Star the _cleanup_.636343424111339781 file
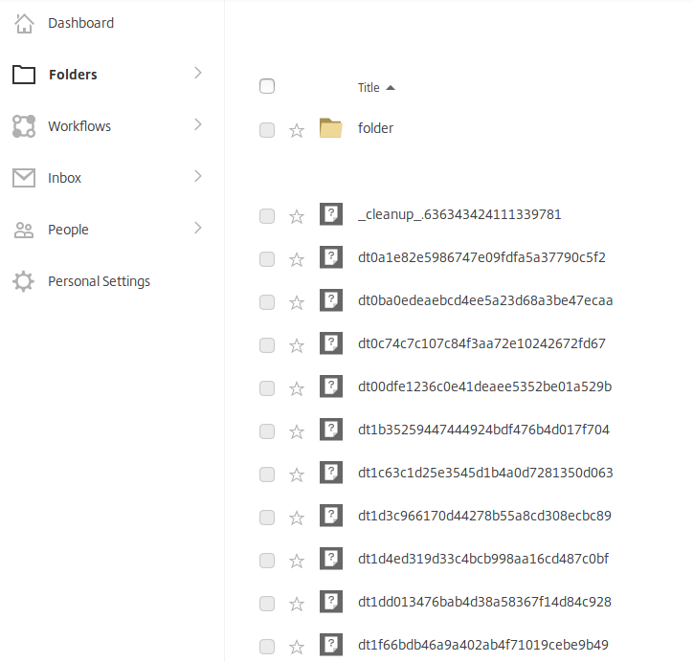This screenshot has width=694, height=662. [x=297, y=216]
